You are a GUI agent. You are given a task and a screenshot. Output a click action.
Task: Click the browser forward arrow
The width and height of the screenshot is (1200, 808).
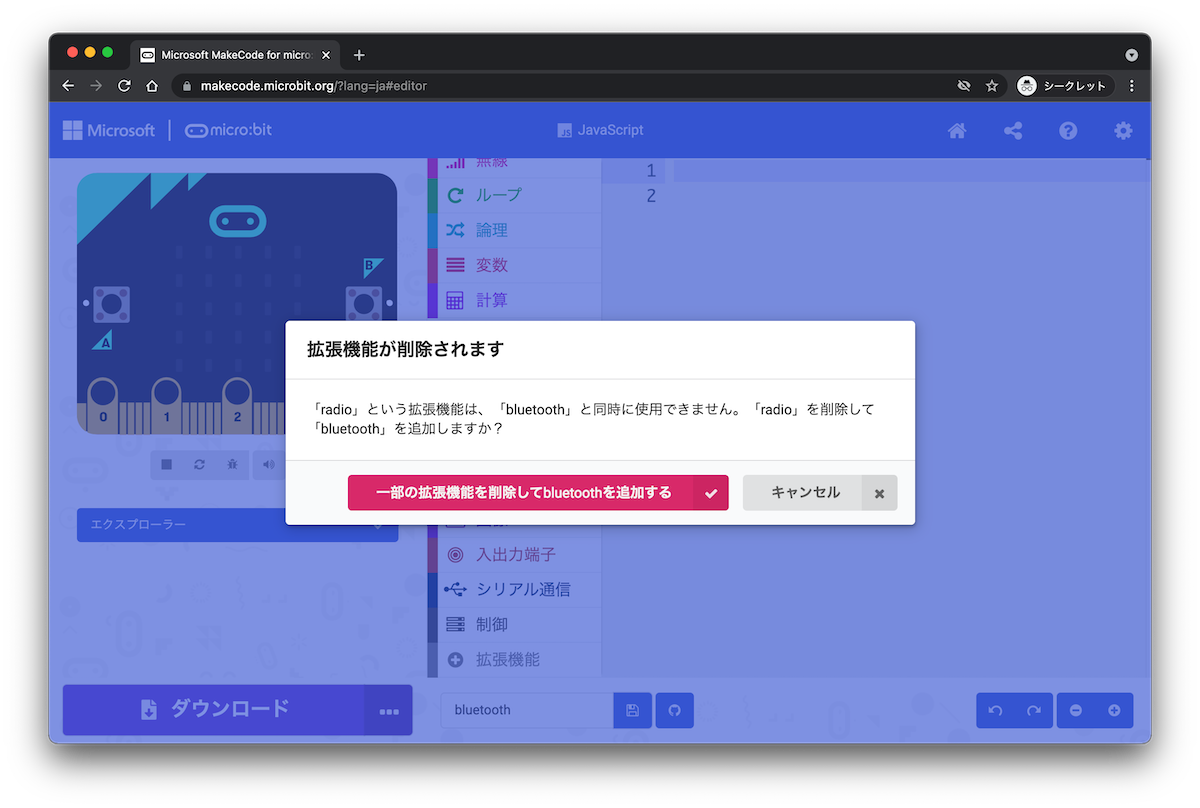[96, 86]
